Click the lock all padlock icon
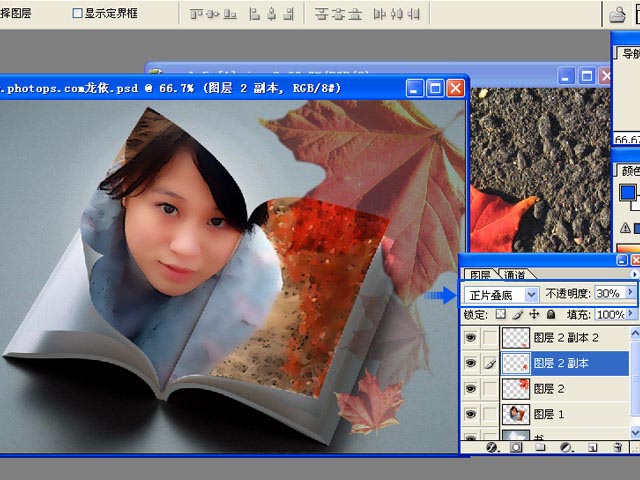Image resolution: width=640 pixels, height=480 pixels. [x=550, y=315]
